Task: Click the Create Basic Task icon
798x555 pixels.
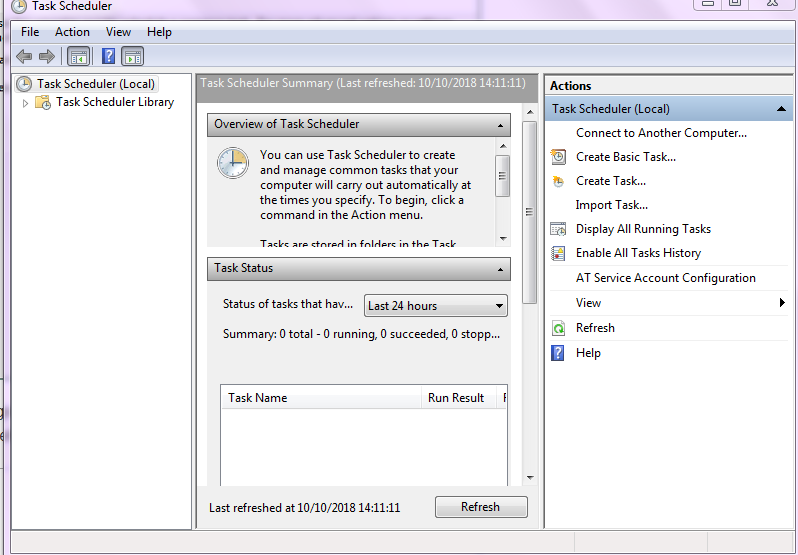Action: tap(558, 157)
